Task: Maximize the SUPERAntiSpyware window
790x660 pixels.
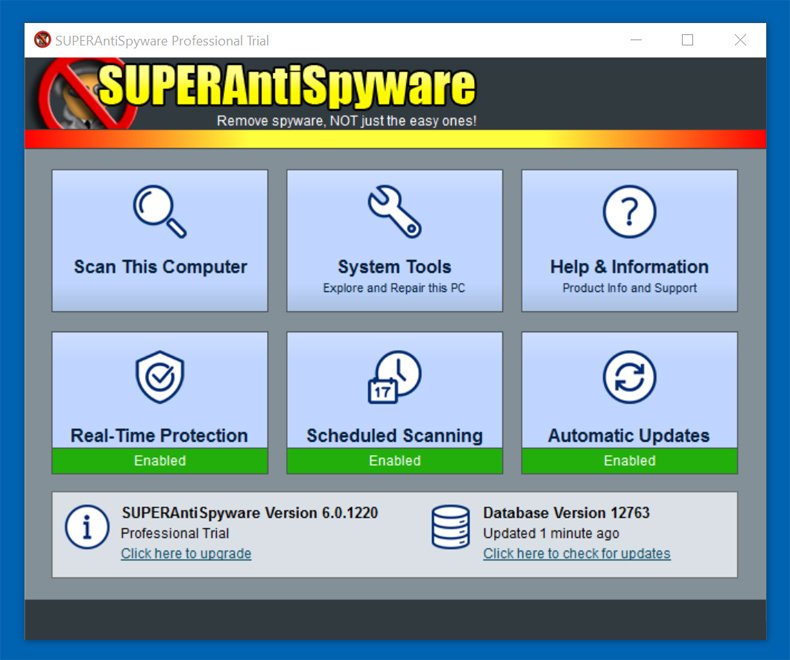Action: [687, 40]
